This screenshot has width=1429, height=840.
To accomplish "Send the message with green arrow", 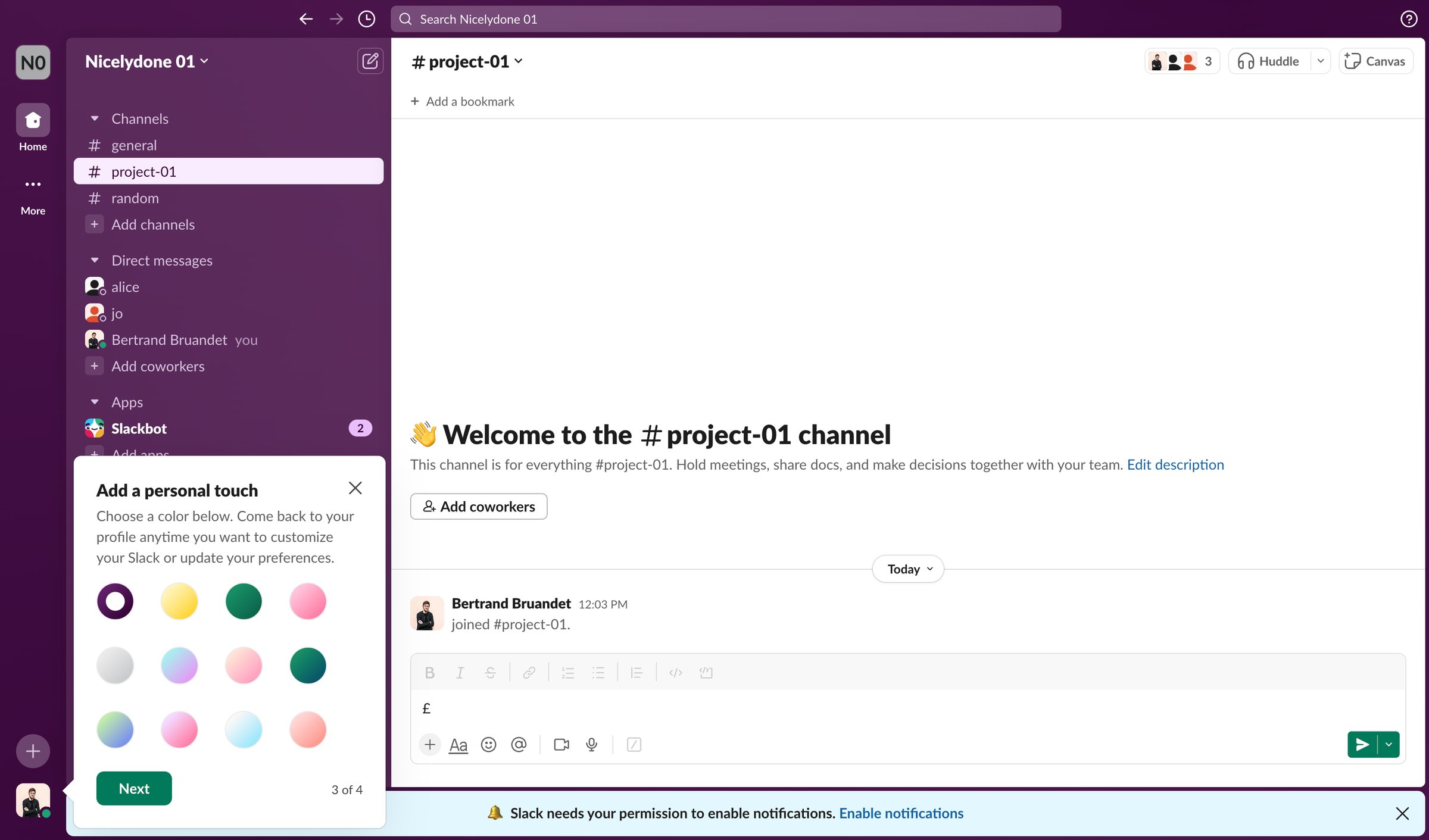I will [1362, 745].
